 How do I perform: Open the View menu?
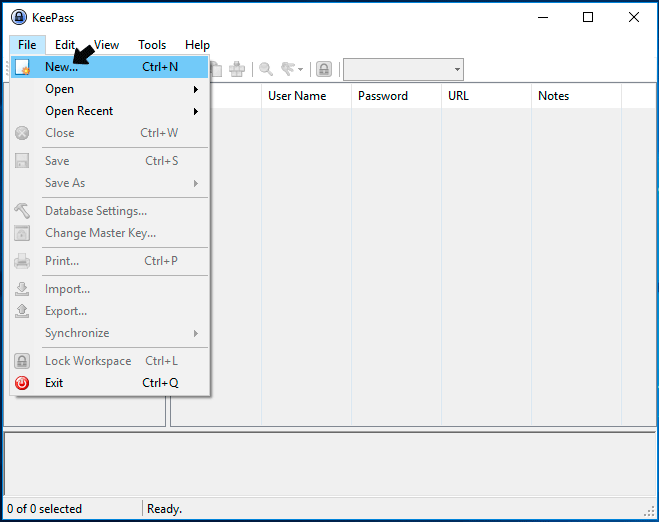coord(106,45)
